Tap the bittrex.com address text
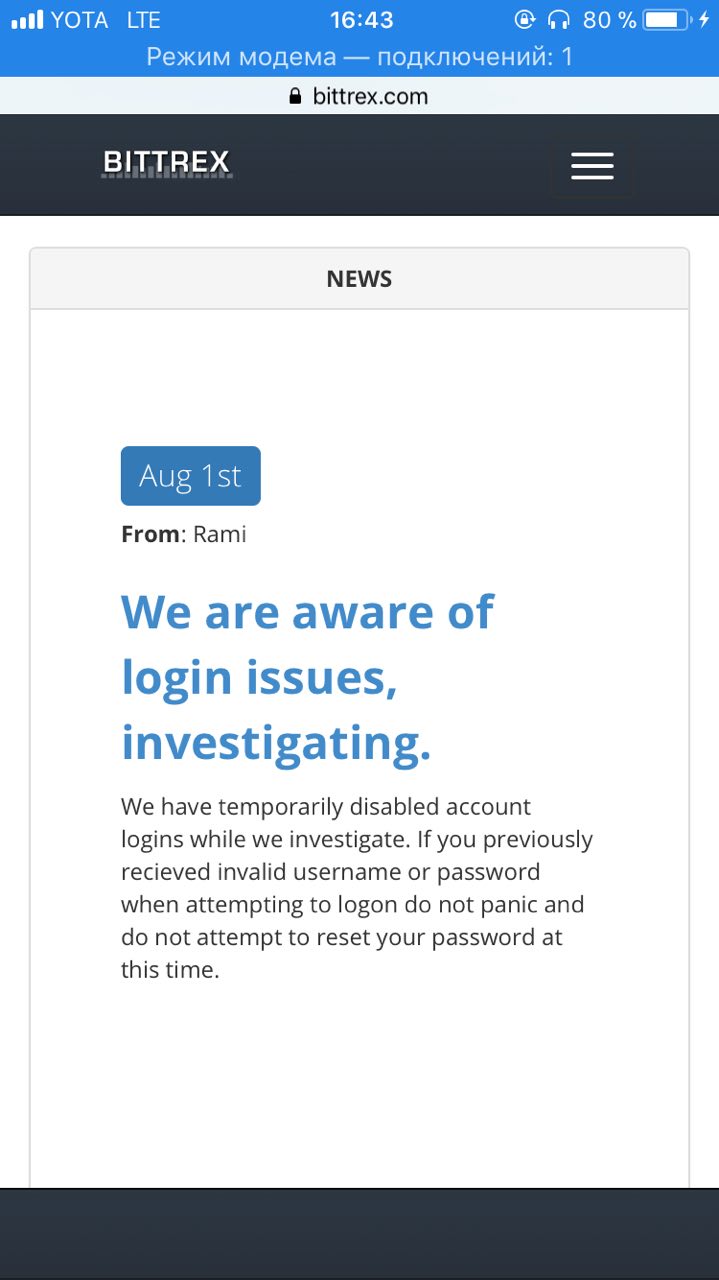719x1280 pixels. [x=370, y=97]
